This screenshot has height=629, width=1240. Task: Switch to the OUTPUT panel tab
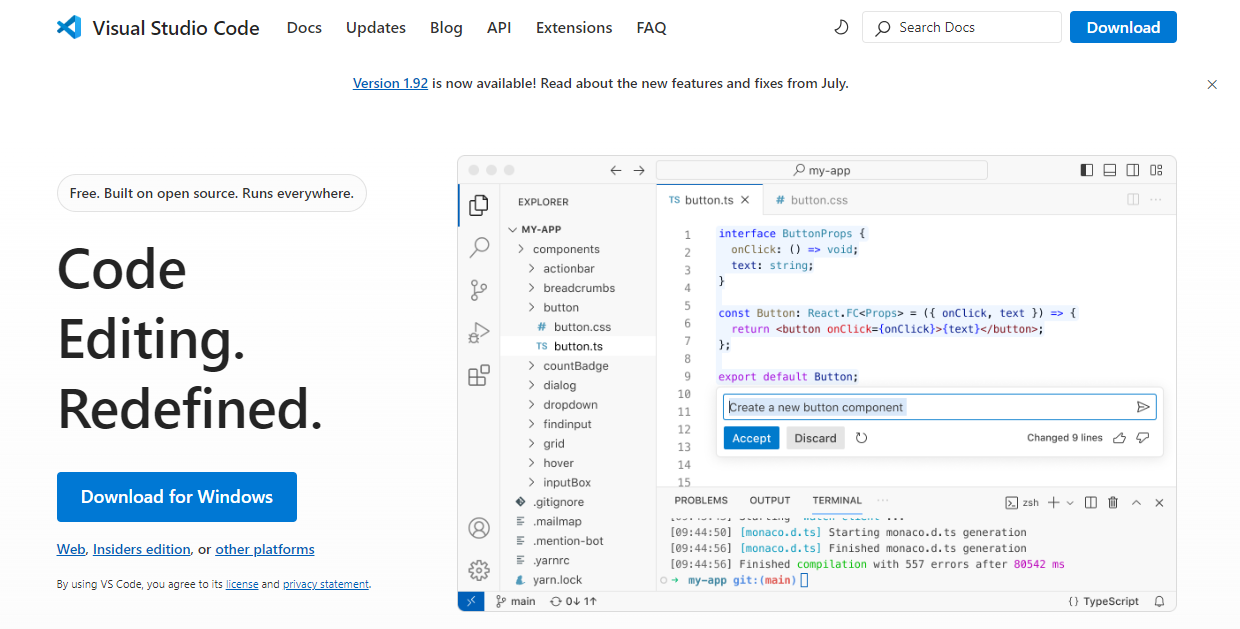(x=769, y=500)
